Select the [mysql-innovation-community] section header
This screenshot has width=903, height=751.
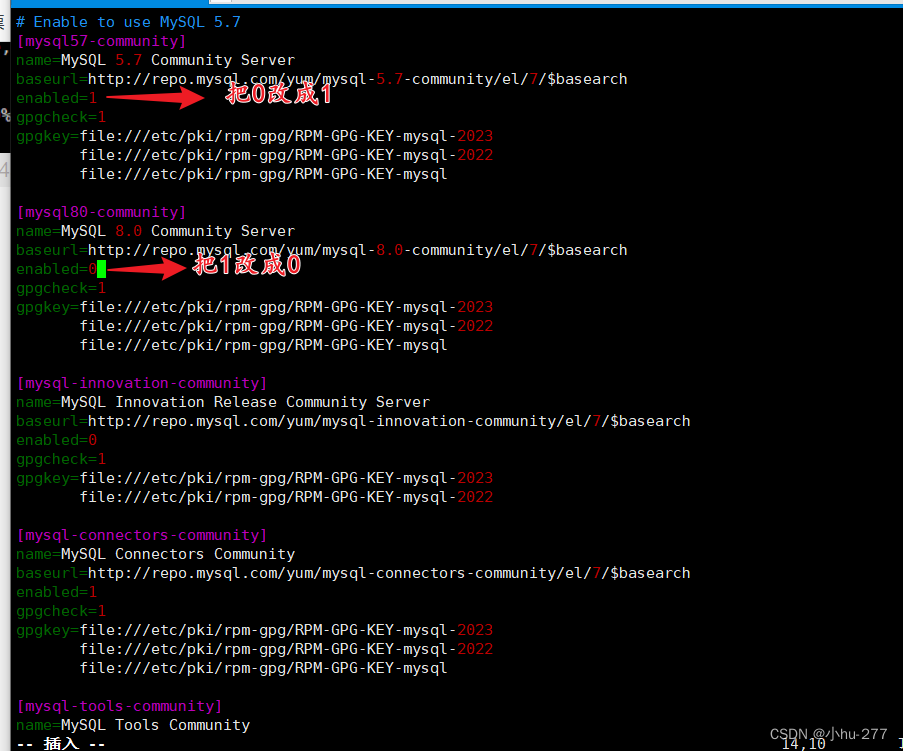pyautogui.click(x=142, y=384)
